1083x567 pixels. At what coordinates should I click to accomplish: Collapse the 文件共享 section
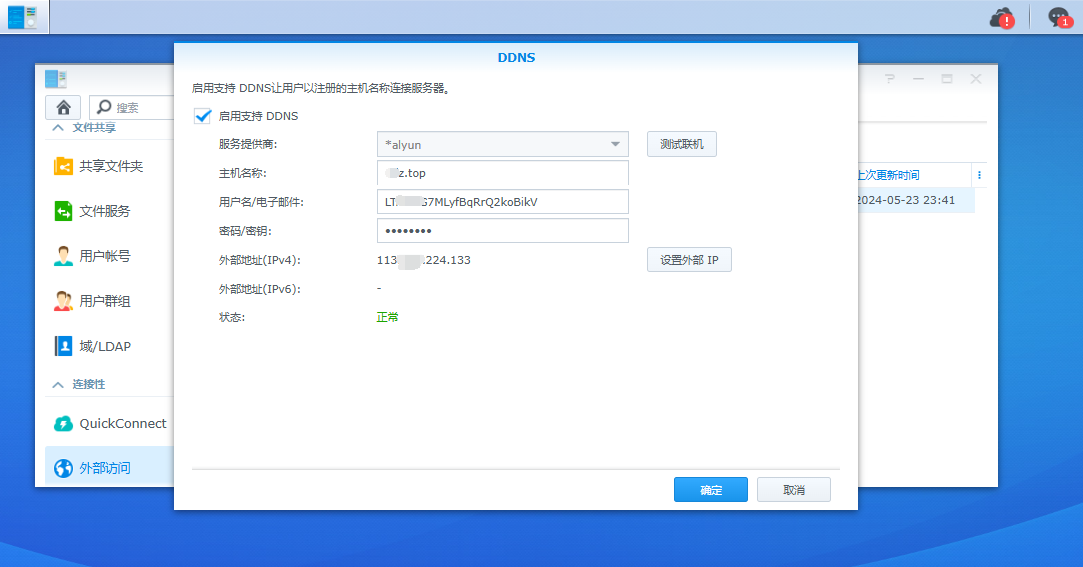pyautogui.click(x=58, y=128)
